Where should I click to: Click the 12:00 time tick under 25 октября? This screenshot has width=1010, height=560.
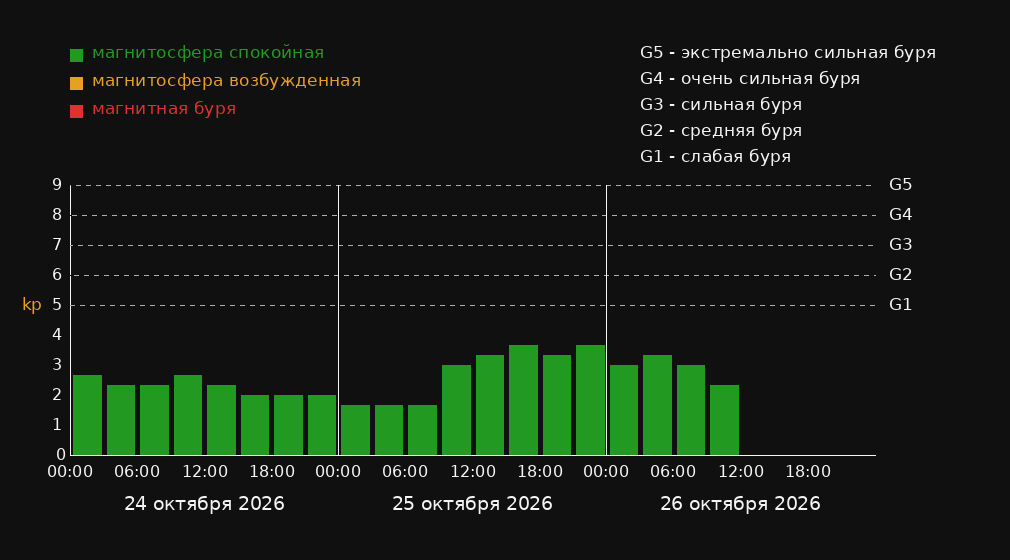point(473,472)
